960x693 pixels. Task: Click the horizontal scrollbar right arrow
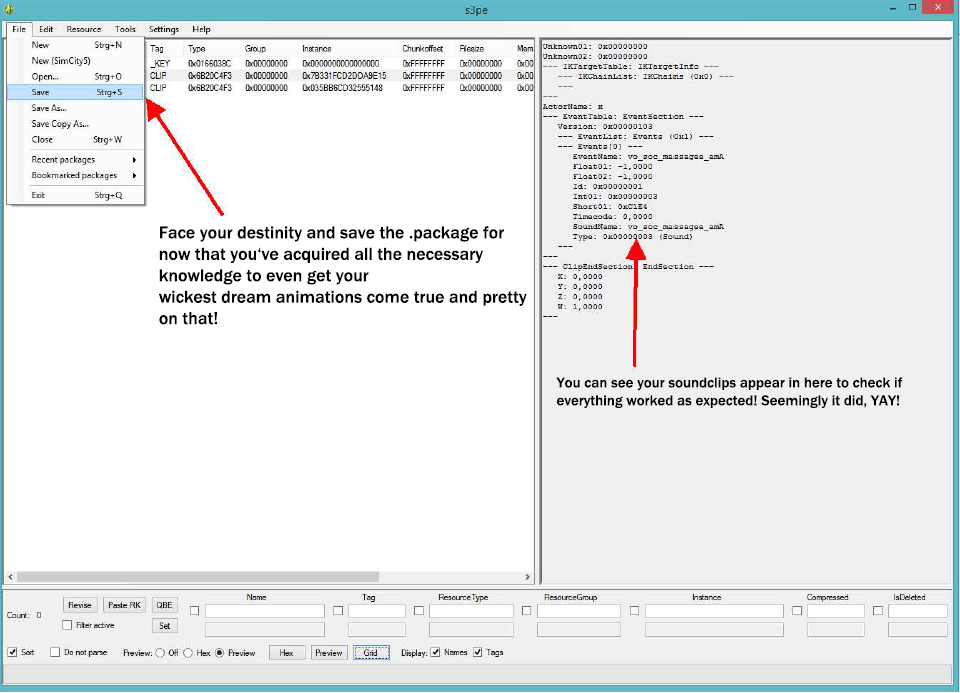click(x=528, y=577)
